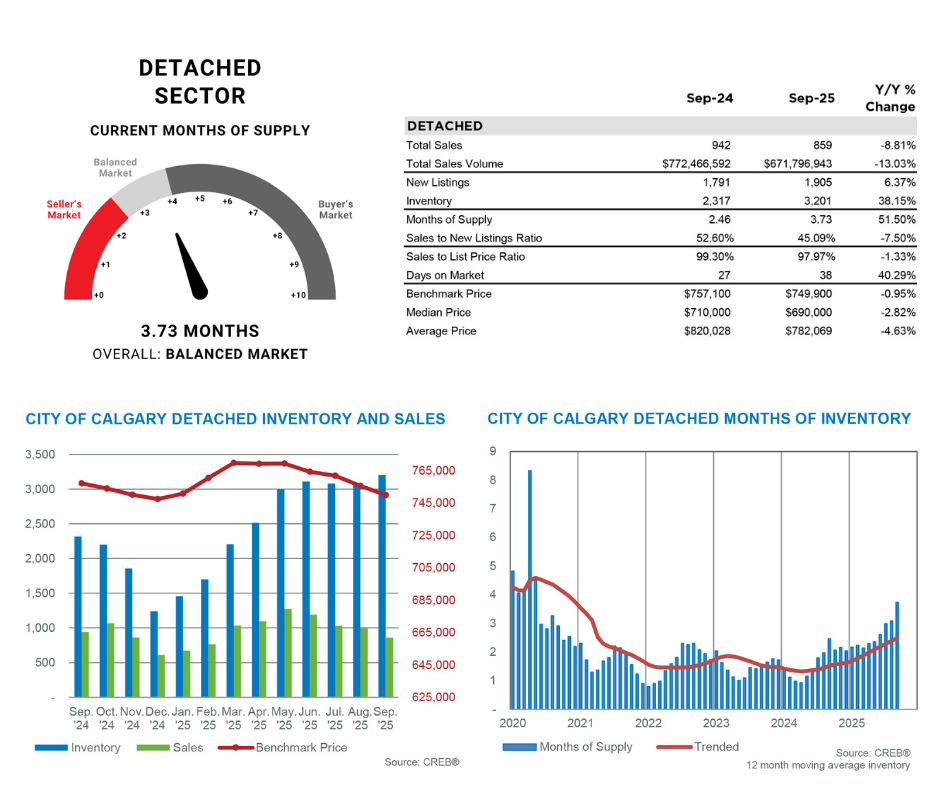
Task: Select the blue Inventory legend swatch
Action: (x=51, y=747)
